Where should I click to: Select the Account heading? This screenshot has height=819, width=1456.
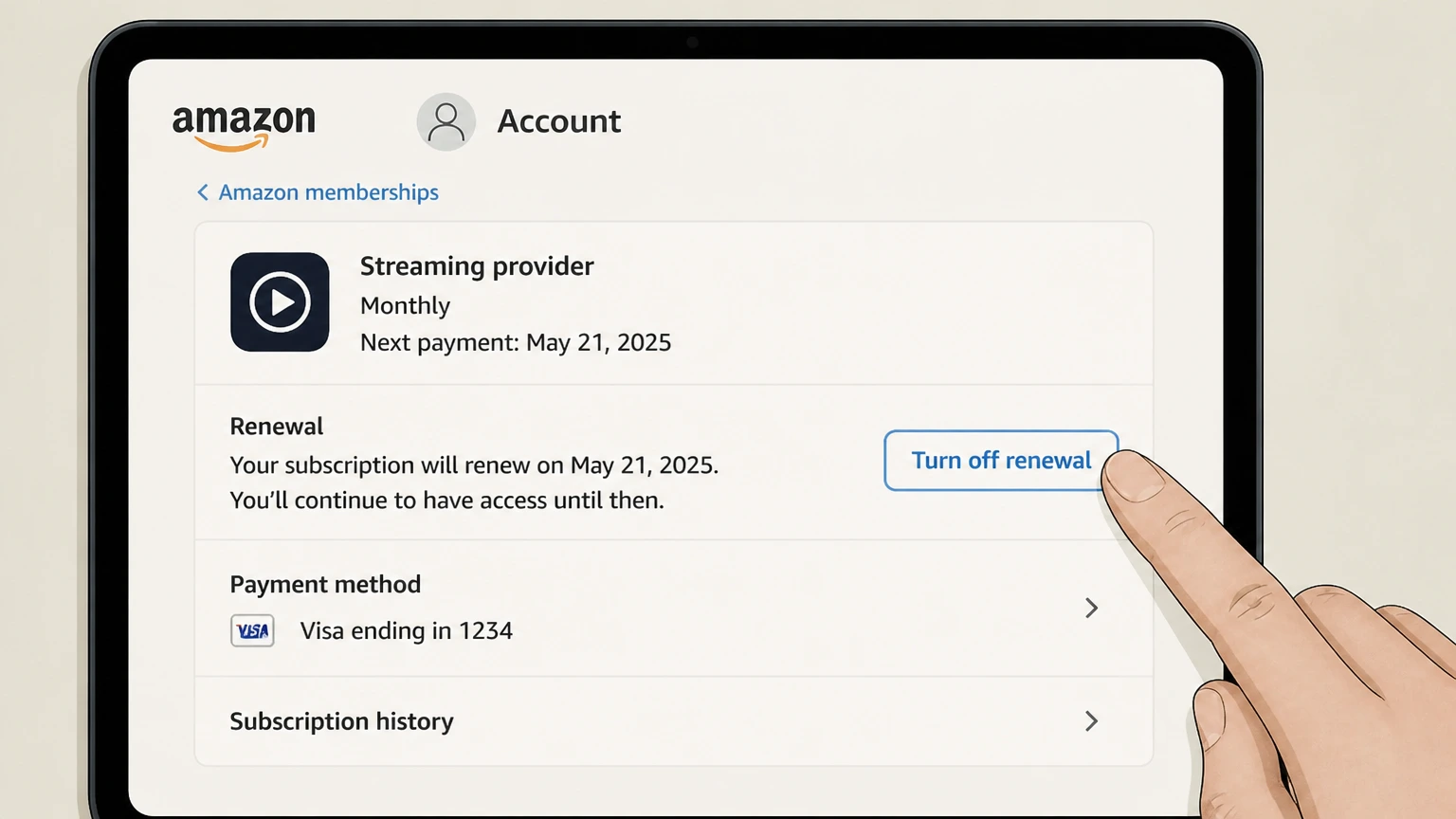(x=559, y=121)
